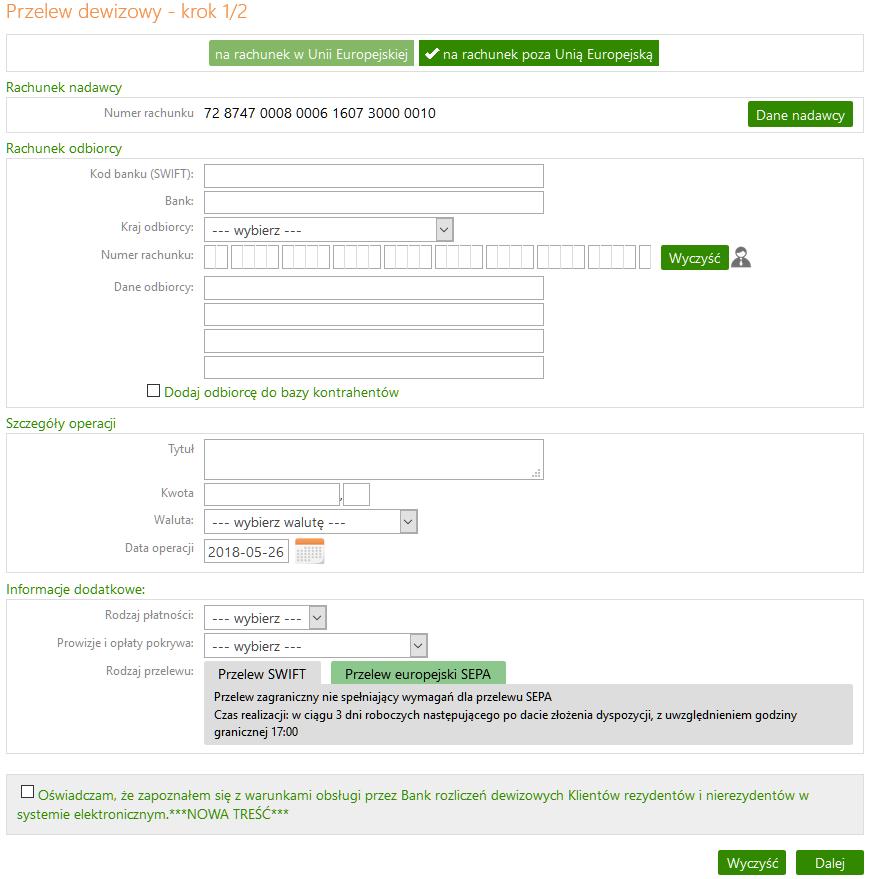Open the 'Waluta' currency dropdown
Viewport: 871px width, 879px height.
(311, 522)
